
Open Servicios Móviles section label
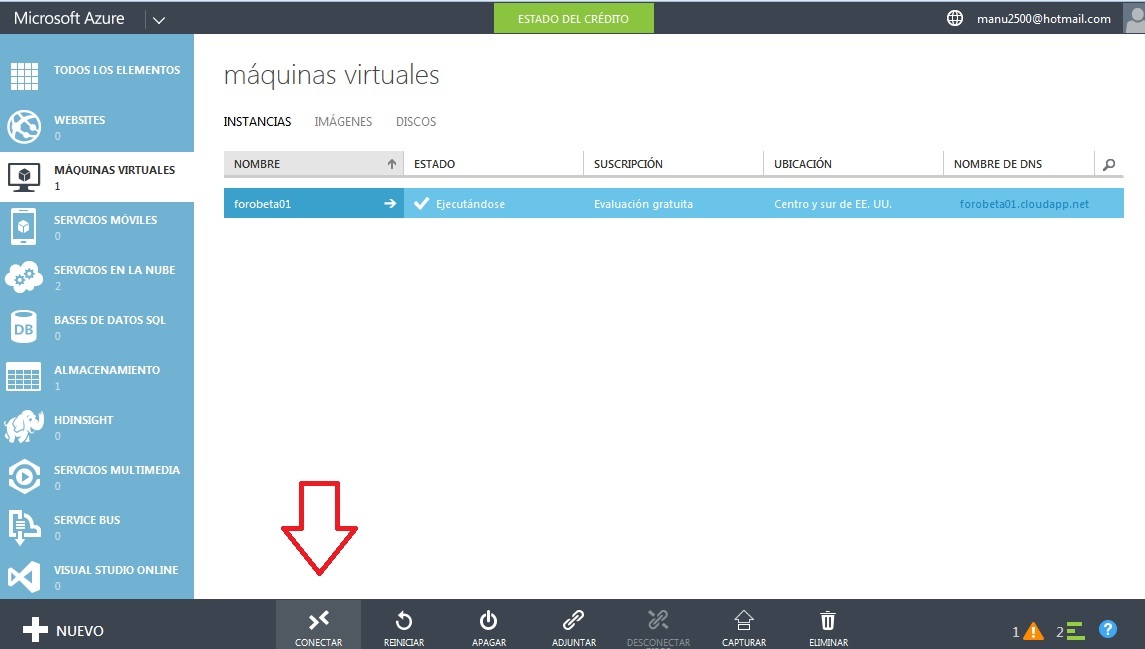click(x=105, y=220)
